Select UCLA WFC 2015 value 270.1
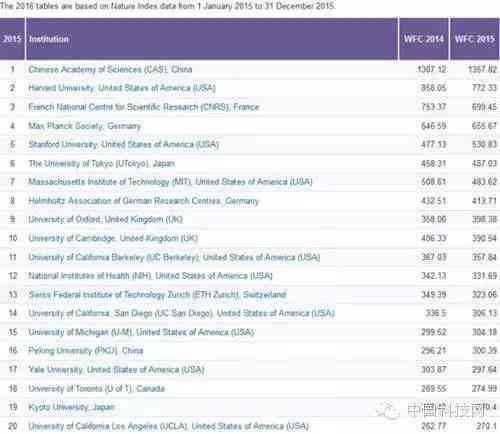The height and width of the screenshot is (434, 500). 487,426
